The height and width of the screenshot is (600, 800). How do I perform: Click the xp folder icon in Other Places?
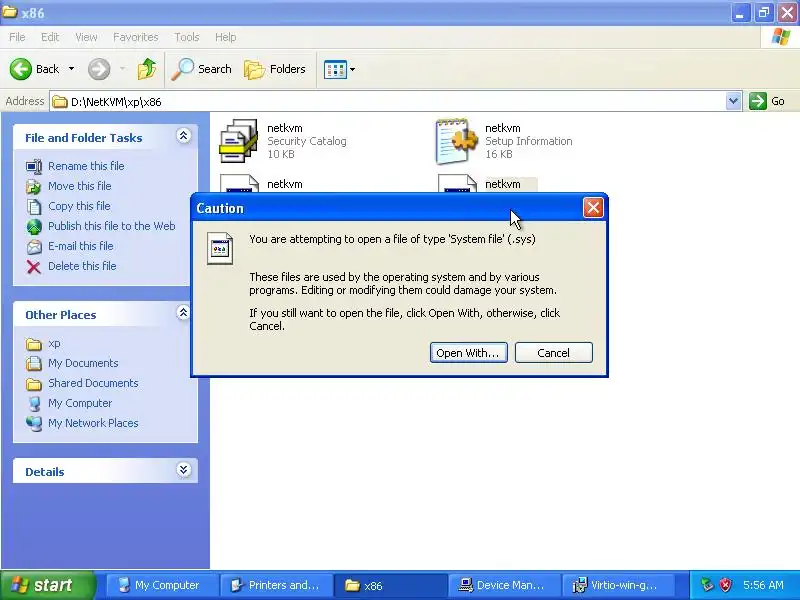(x=34, y=344)
